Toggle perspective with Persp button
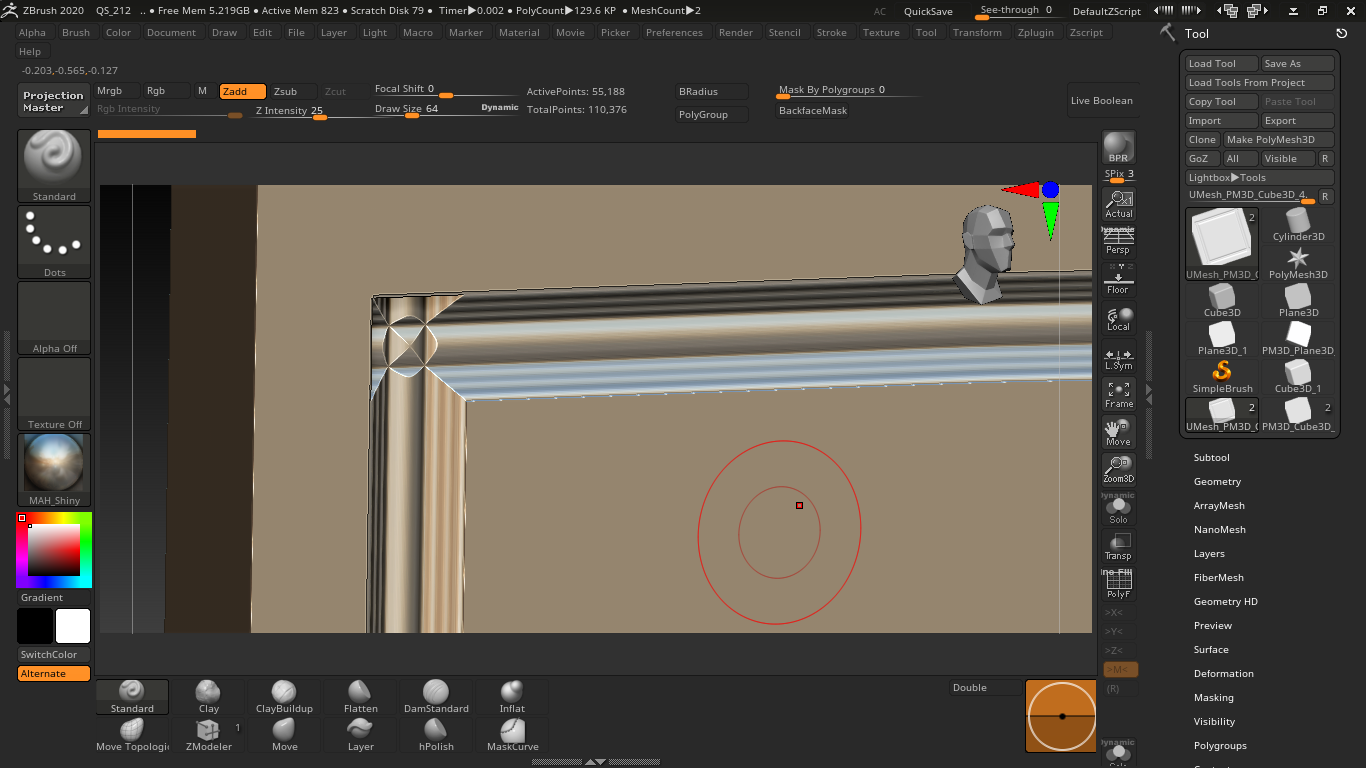Image resolution: width=1366 pixels, height=768 pixels. coord(1118,242)
